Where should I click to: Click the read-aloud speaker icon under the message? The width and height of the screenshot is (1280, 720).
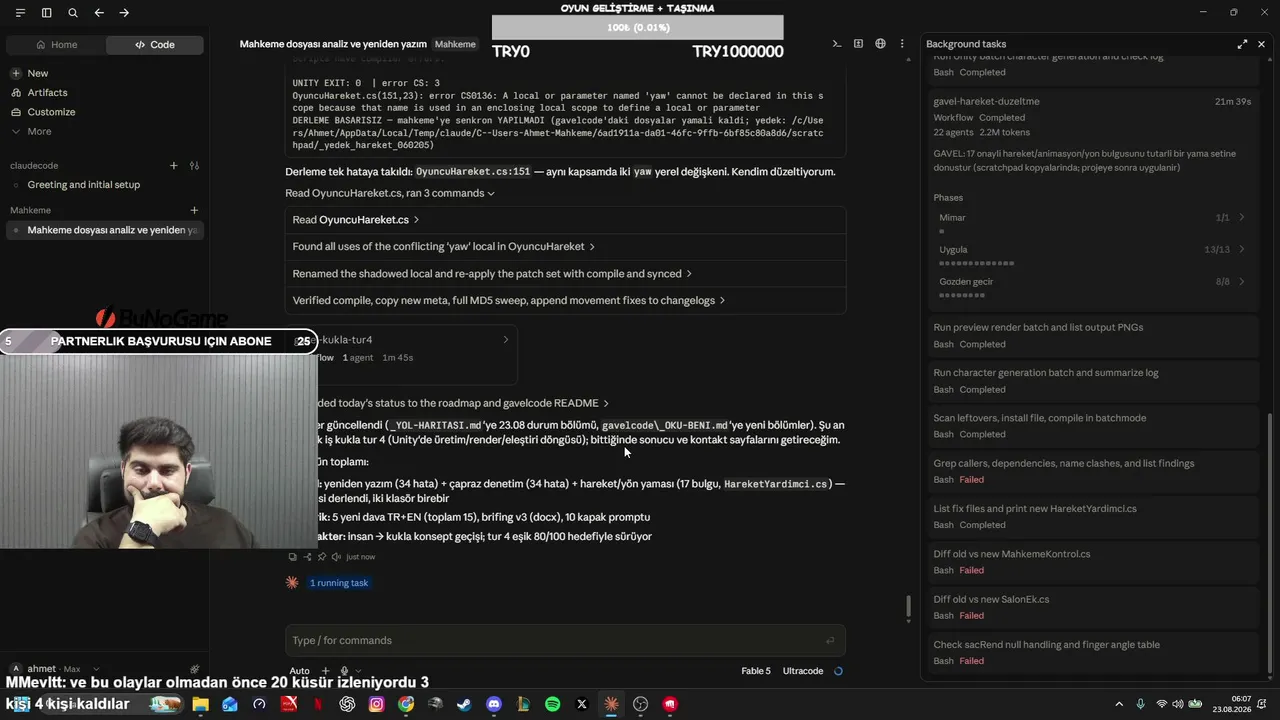pyautogui.click(x=336, y=557)
